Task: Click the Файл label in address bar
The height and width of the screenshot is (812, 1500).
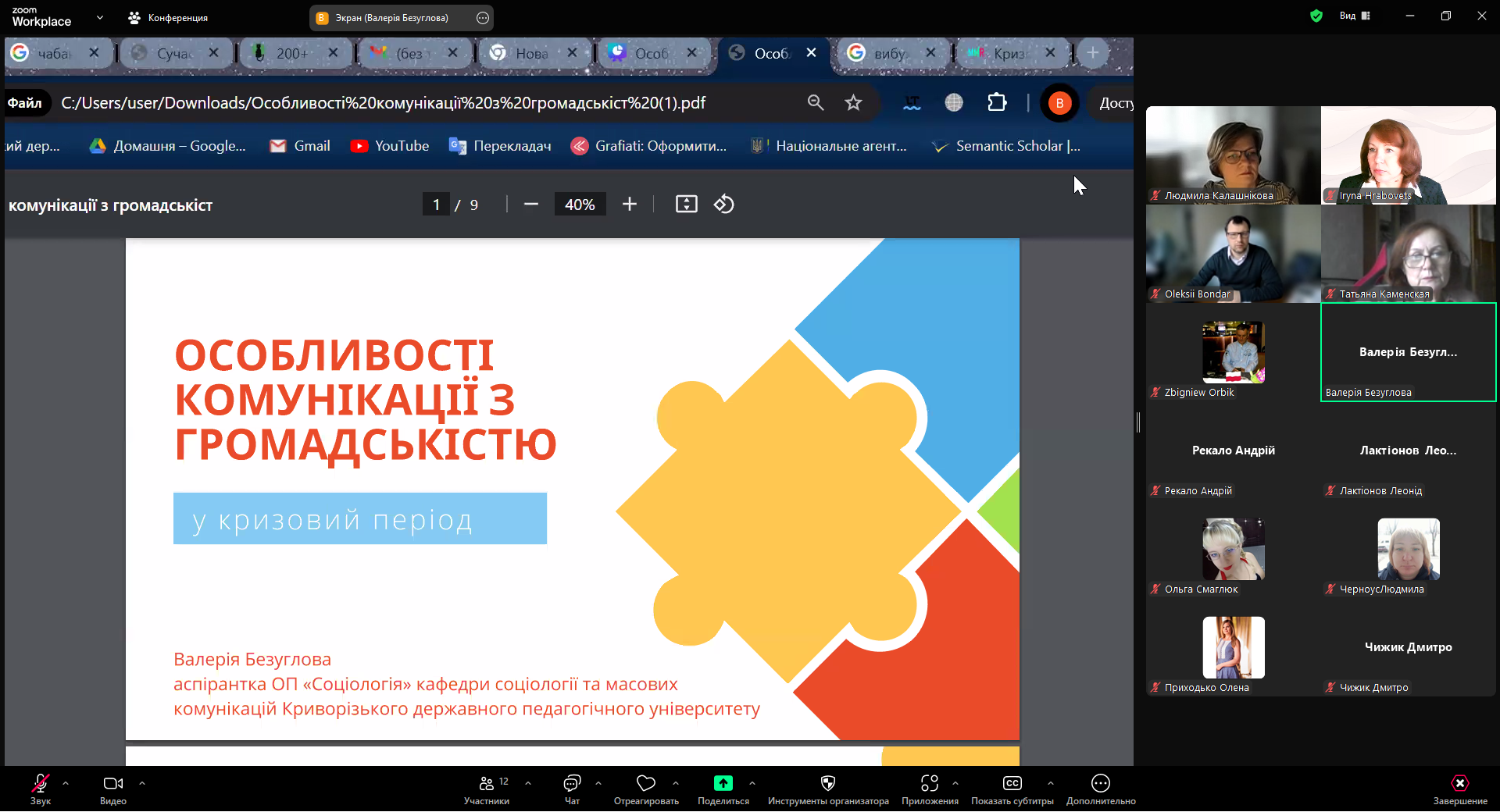Action: 25,103
